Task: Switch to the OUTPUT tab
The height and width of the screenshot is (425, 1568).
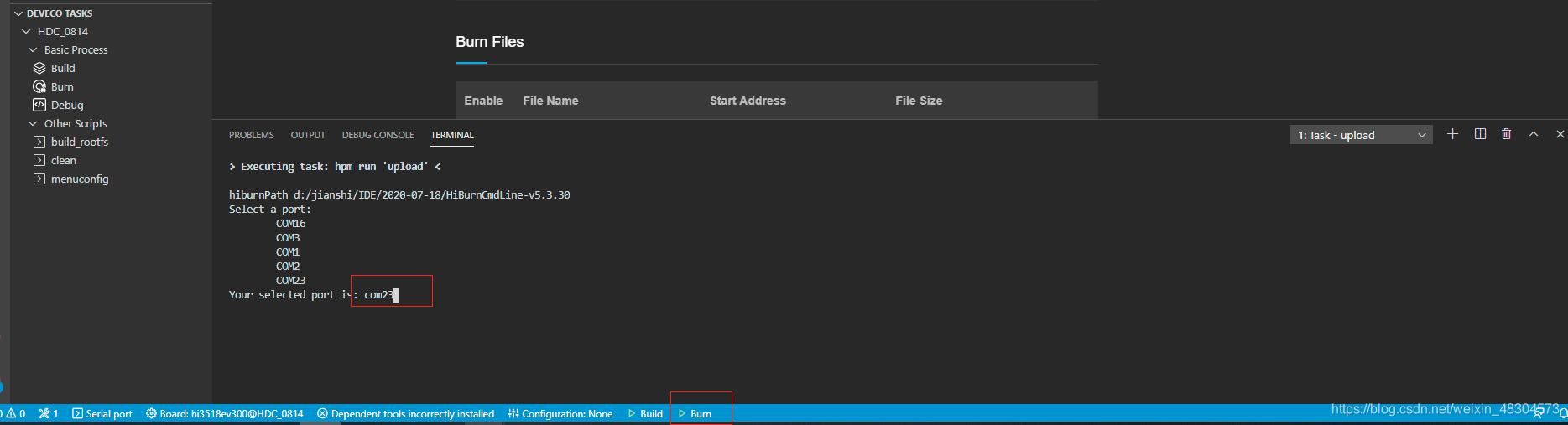Action: pos(308,135)
